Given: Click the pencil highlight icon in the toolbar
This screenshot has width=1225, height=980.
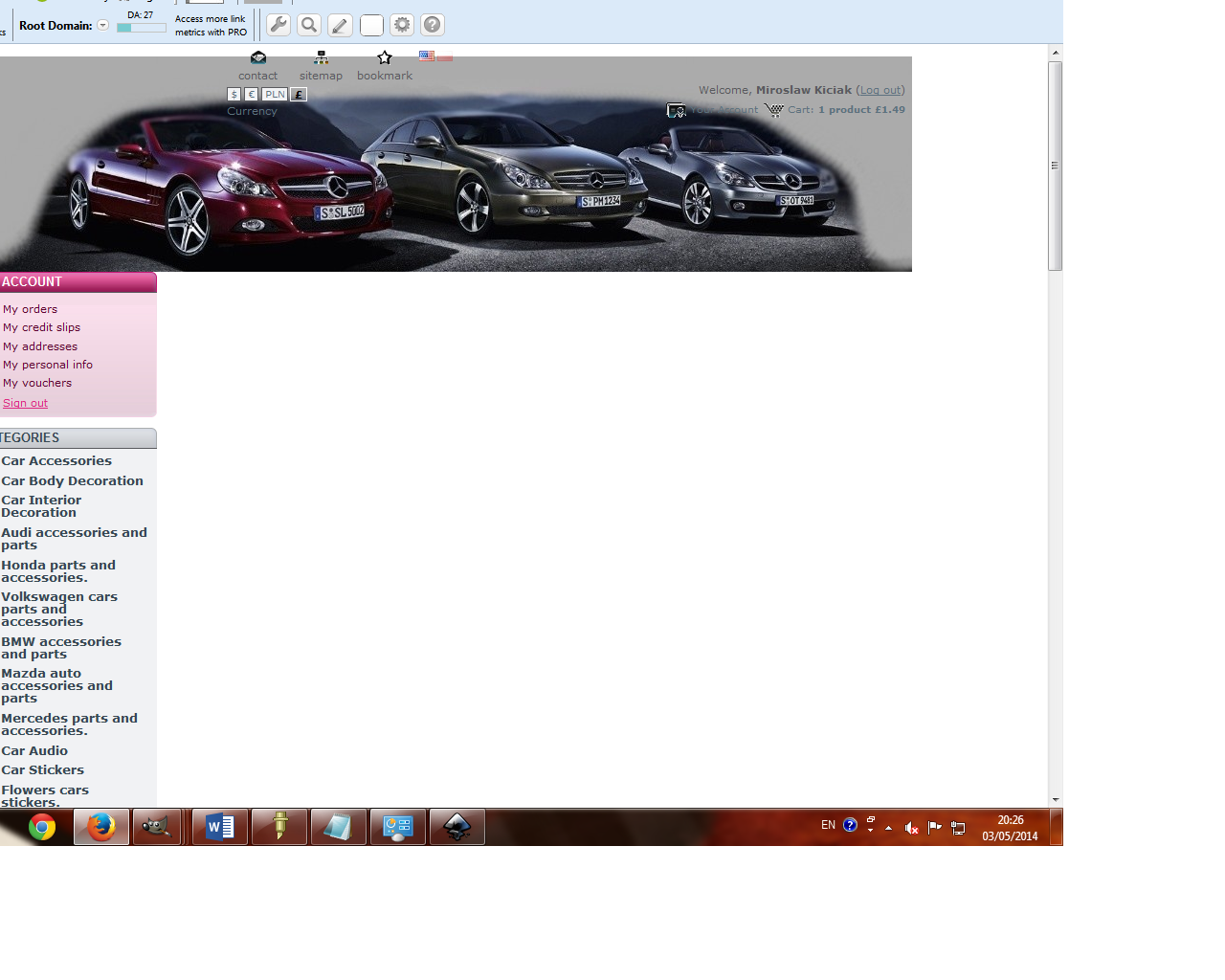Looking at the screenshot, I should [340, 25].
